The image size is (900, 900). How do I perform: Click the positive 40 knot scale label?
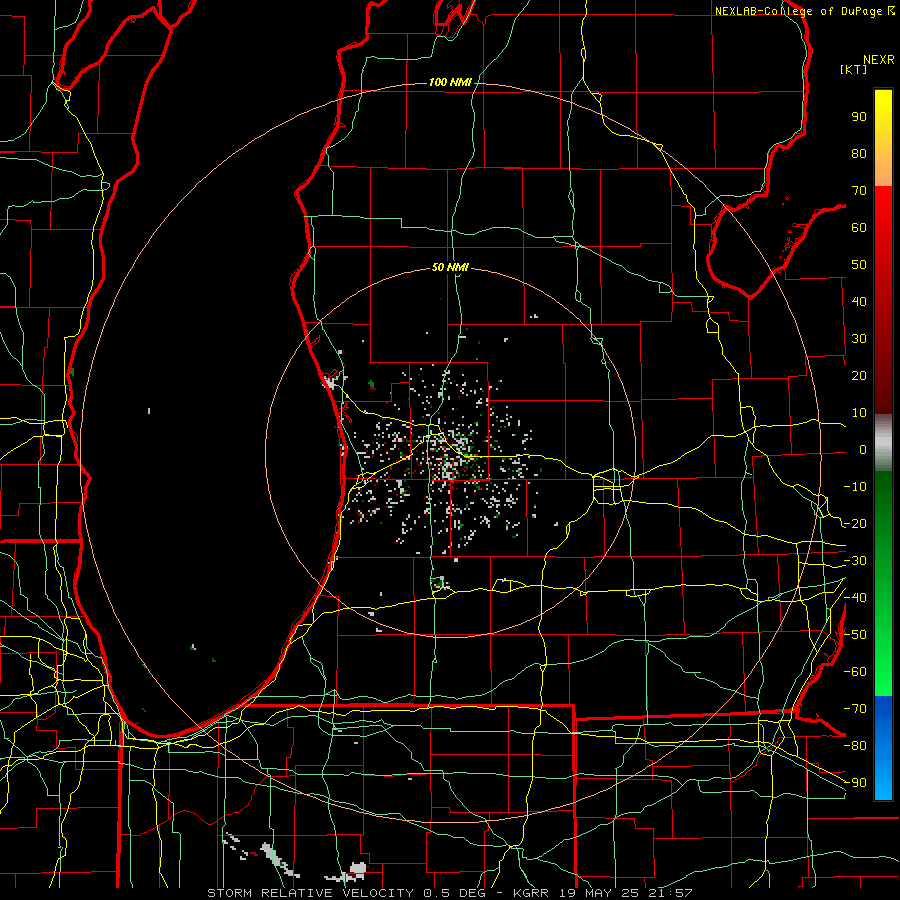[x=859, y=301]
